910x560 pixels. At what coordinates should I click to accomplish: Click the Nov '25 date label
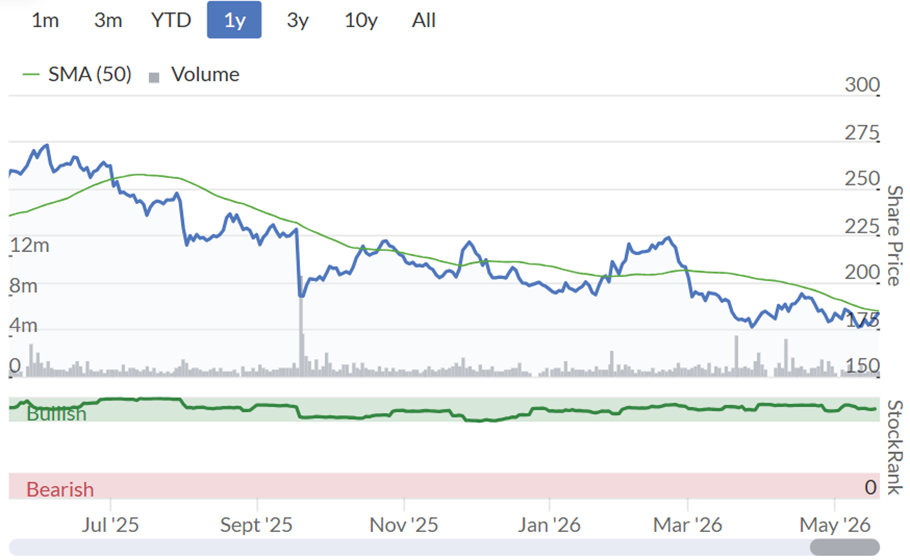pos(404,525)
